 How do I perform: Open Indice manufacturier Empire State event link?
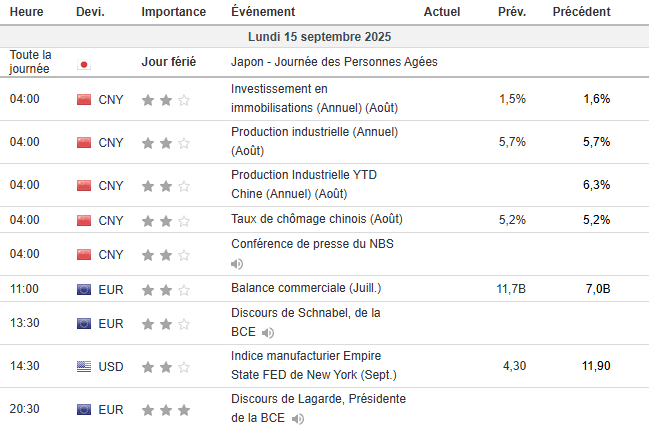click(x=313, y=366)
